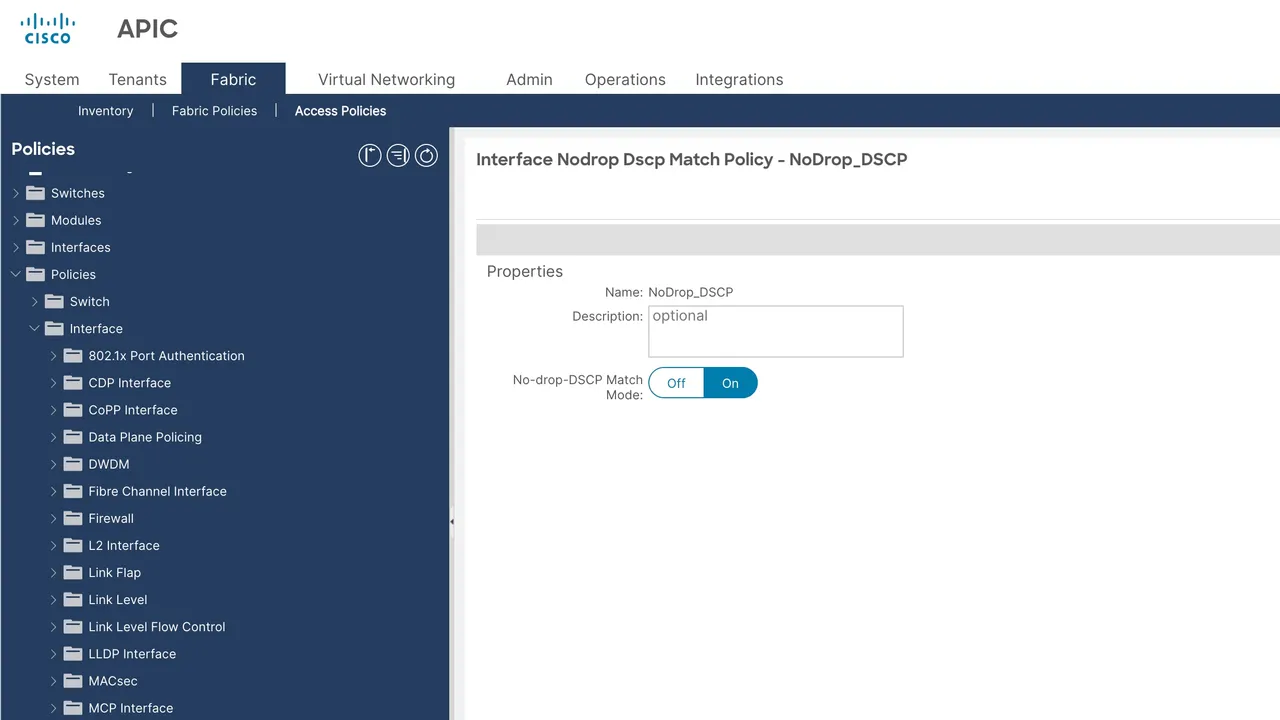Image resolution: width=1280 pixels, height=720 pixels.
Task: Click the refresh circle icon in Policies
Action: [x=426, y=156]
